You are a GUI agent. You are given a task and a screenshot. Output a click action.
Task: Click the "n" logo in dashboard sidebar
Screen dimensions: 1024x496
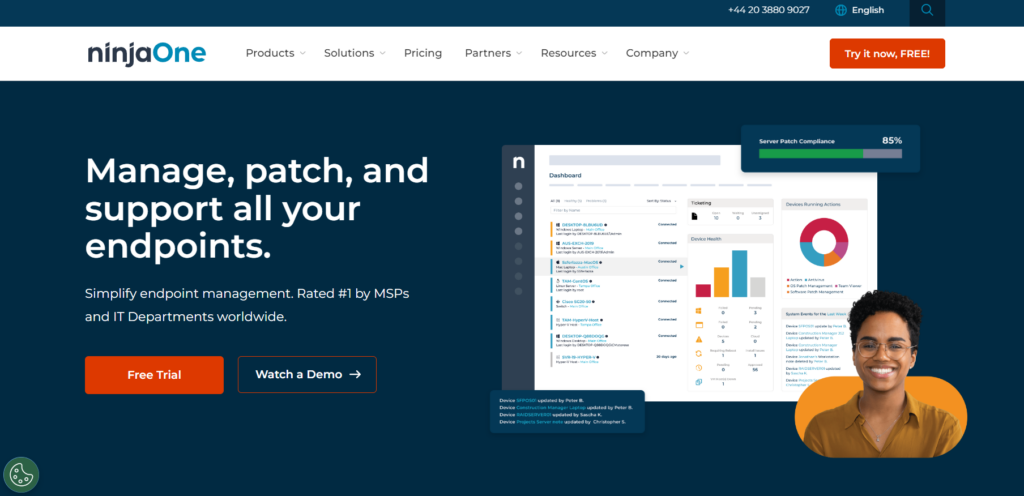click(x=518, y=162)
